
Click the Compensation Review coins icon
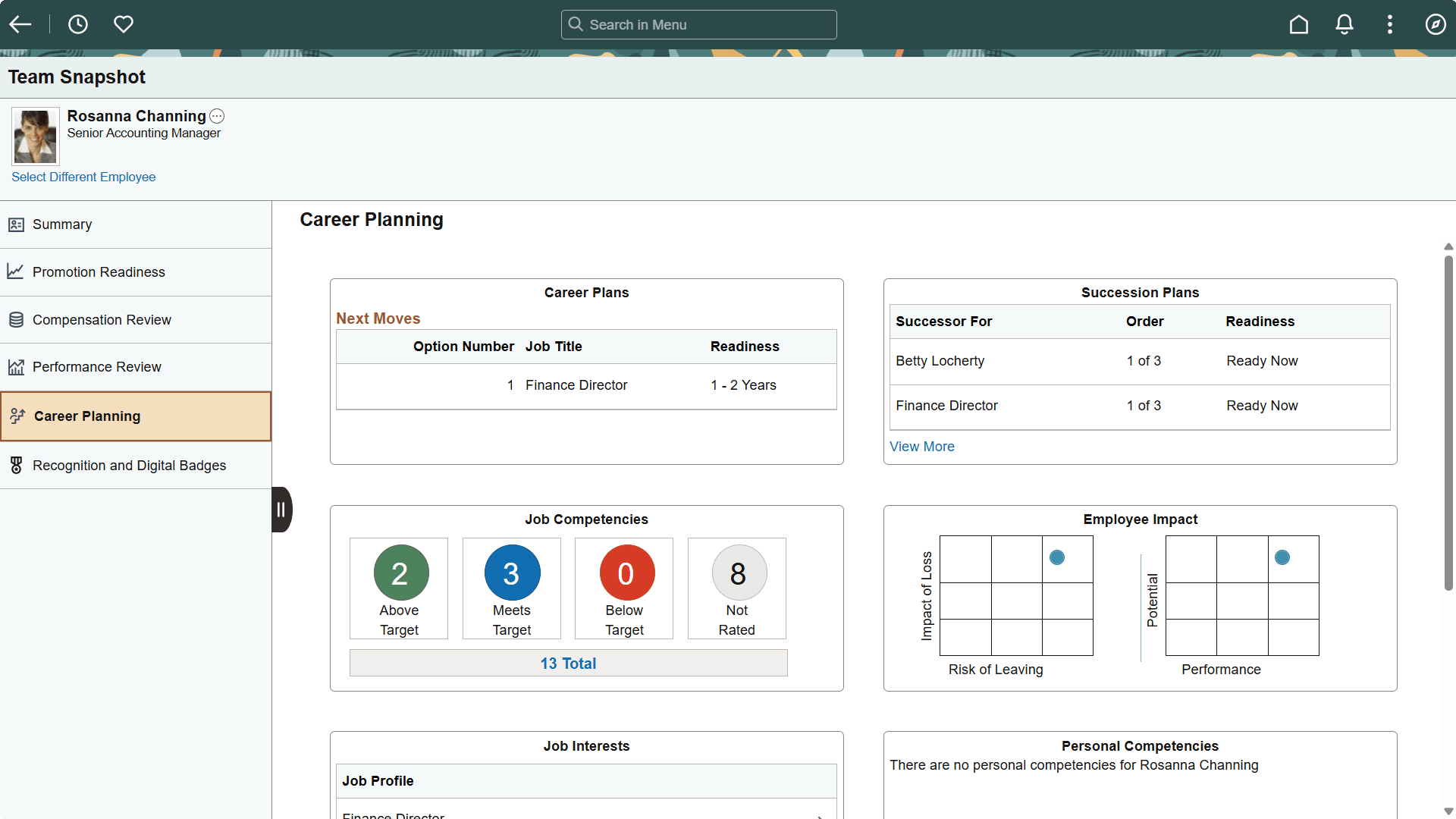(x=16, y=320)
